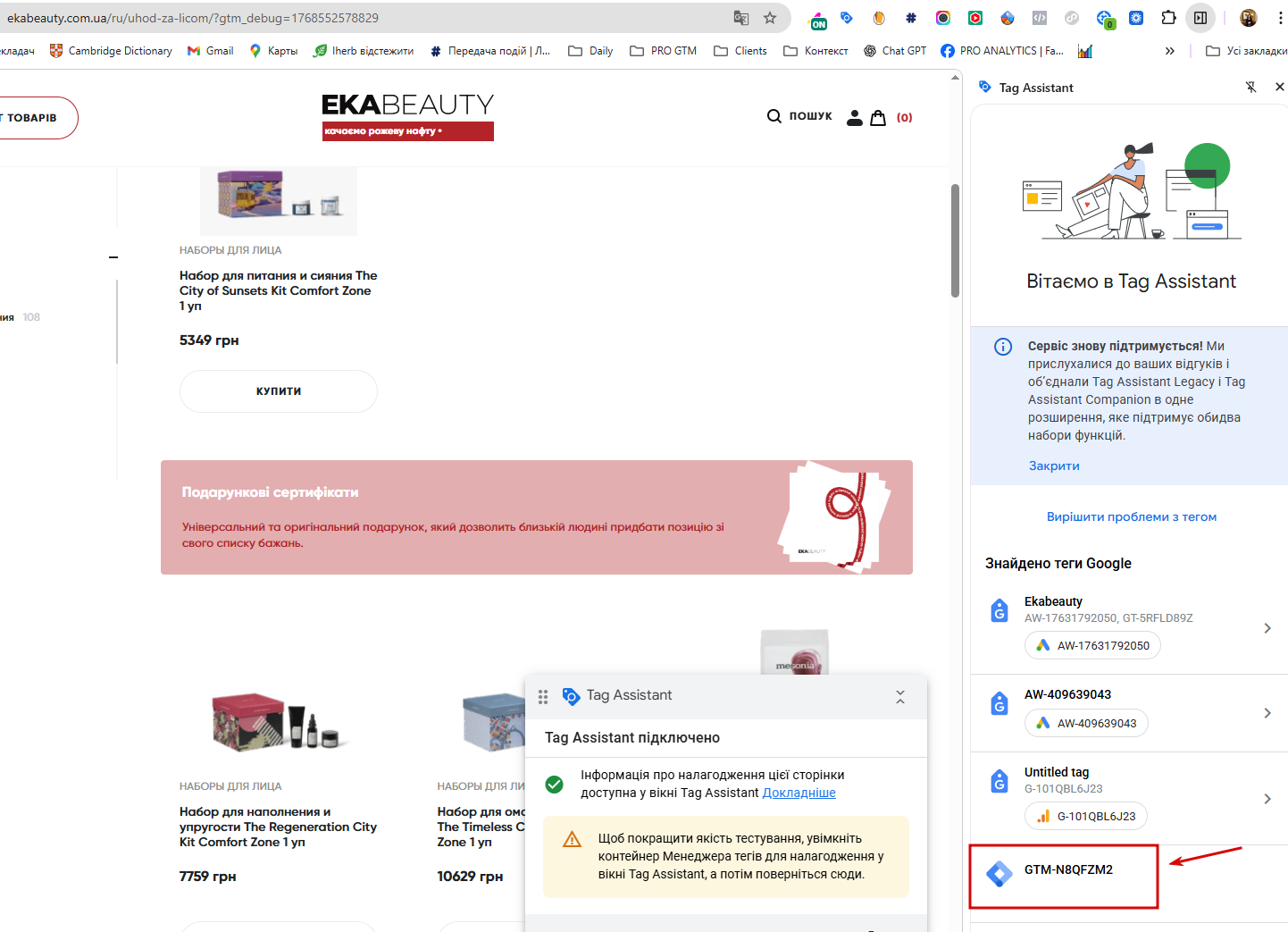The image size is (1288, 932).
Task: Open the Chat GPT bookmark
Action: click(895, 51)
